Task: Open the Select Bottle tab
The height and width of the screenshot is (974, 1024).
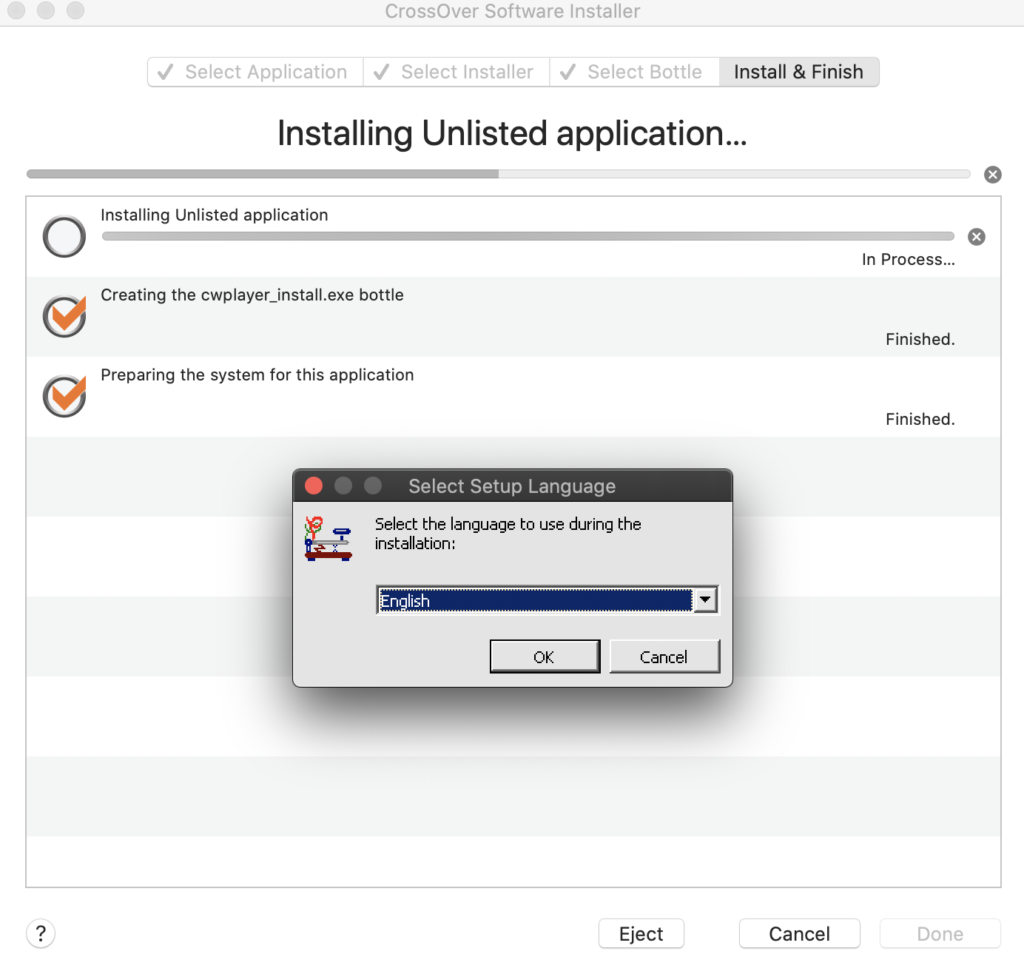Action: click(634, 72)
